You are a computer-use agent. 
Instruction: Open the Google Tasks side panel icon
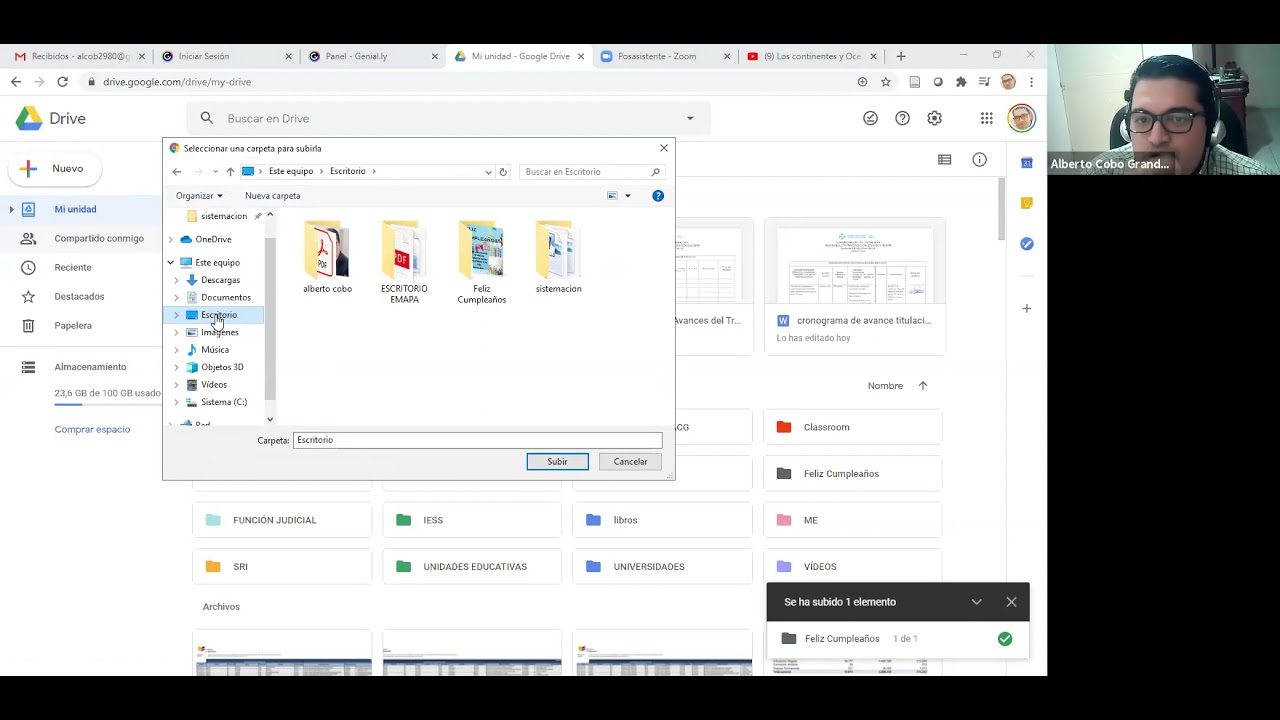pos(1027,244)
